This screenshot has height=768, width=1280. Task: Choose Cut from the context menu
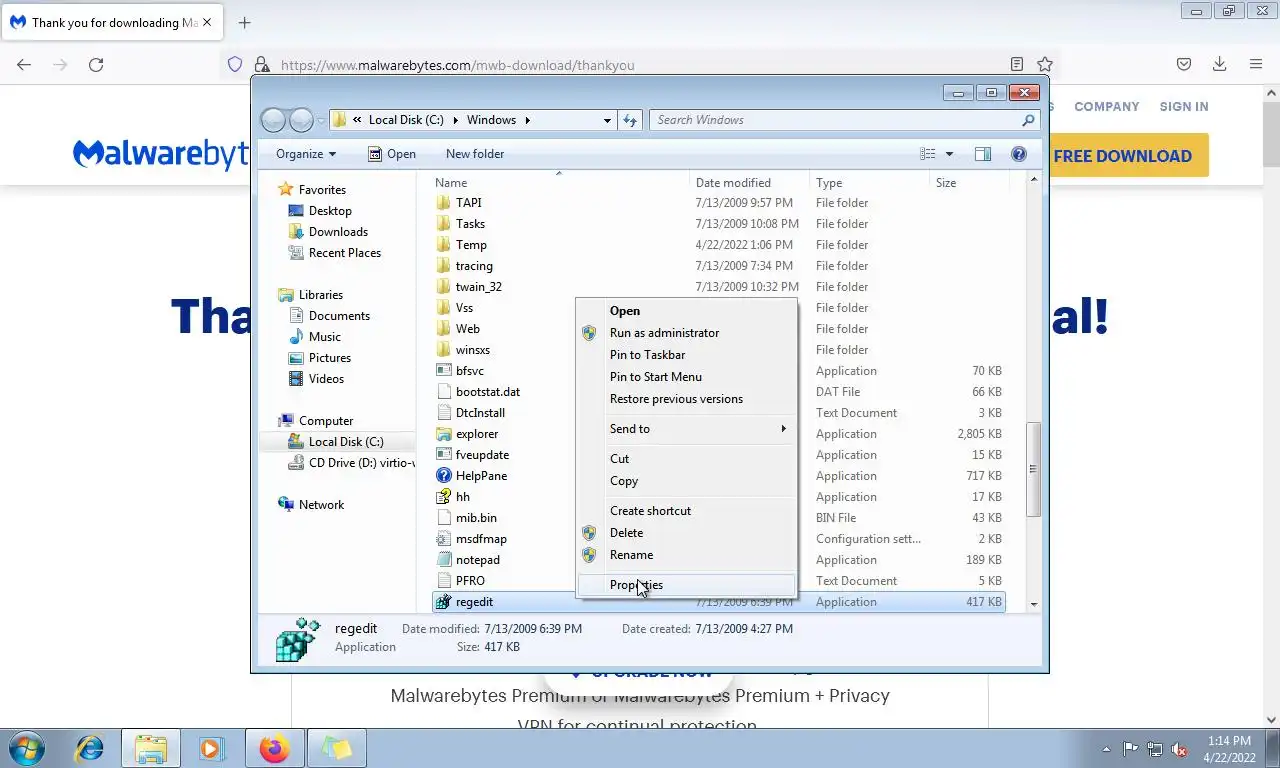tap(686, 459)
